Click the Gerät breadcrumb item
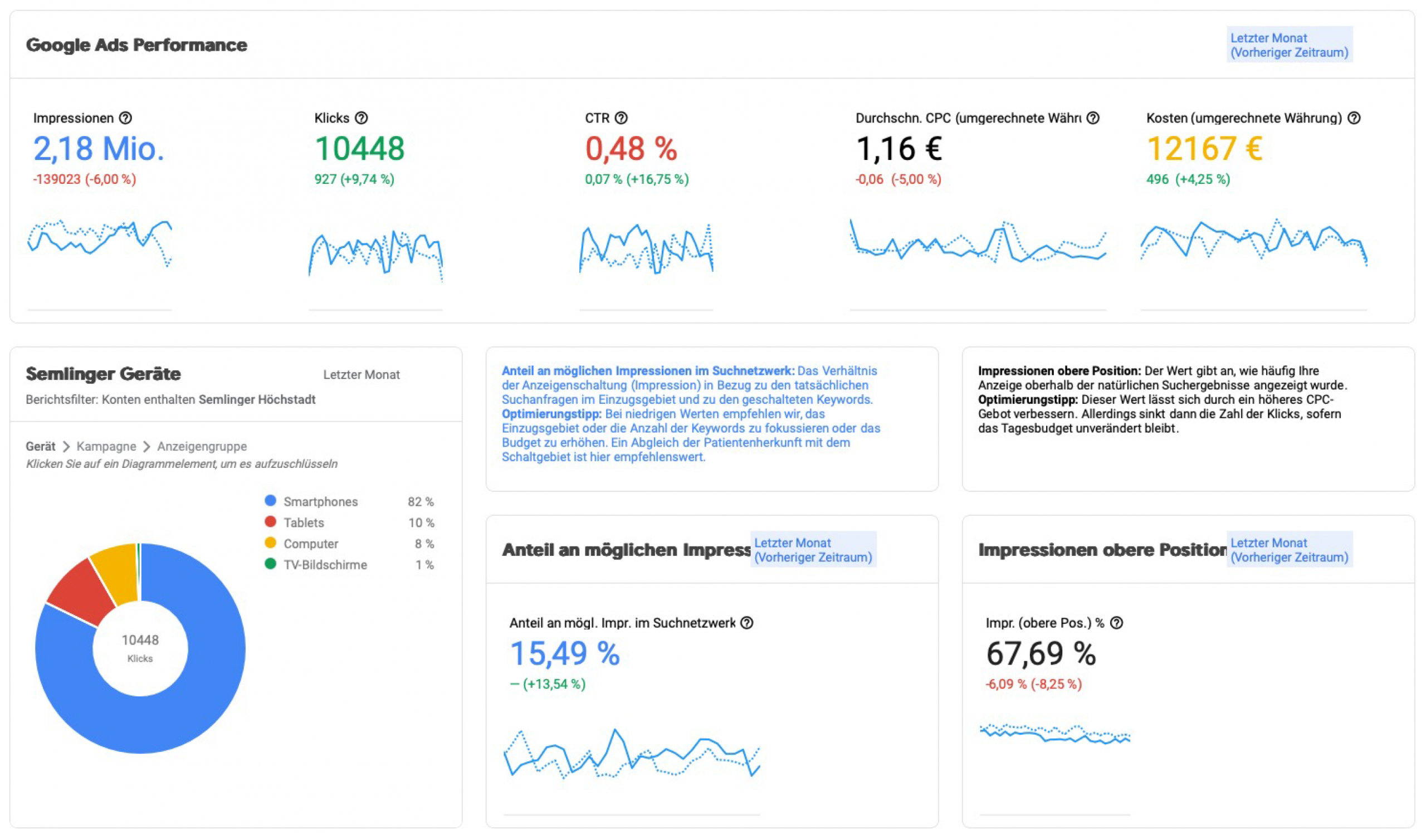Screen dimensions: 1426x840 coord(40,446)
